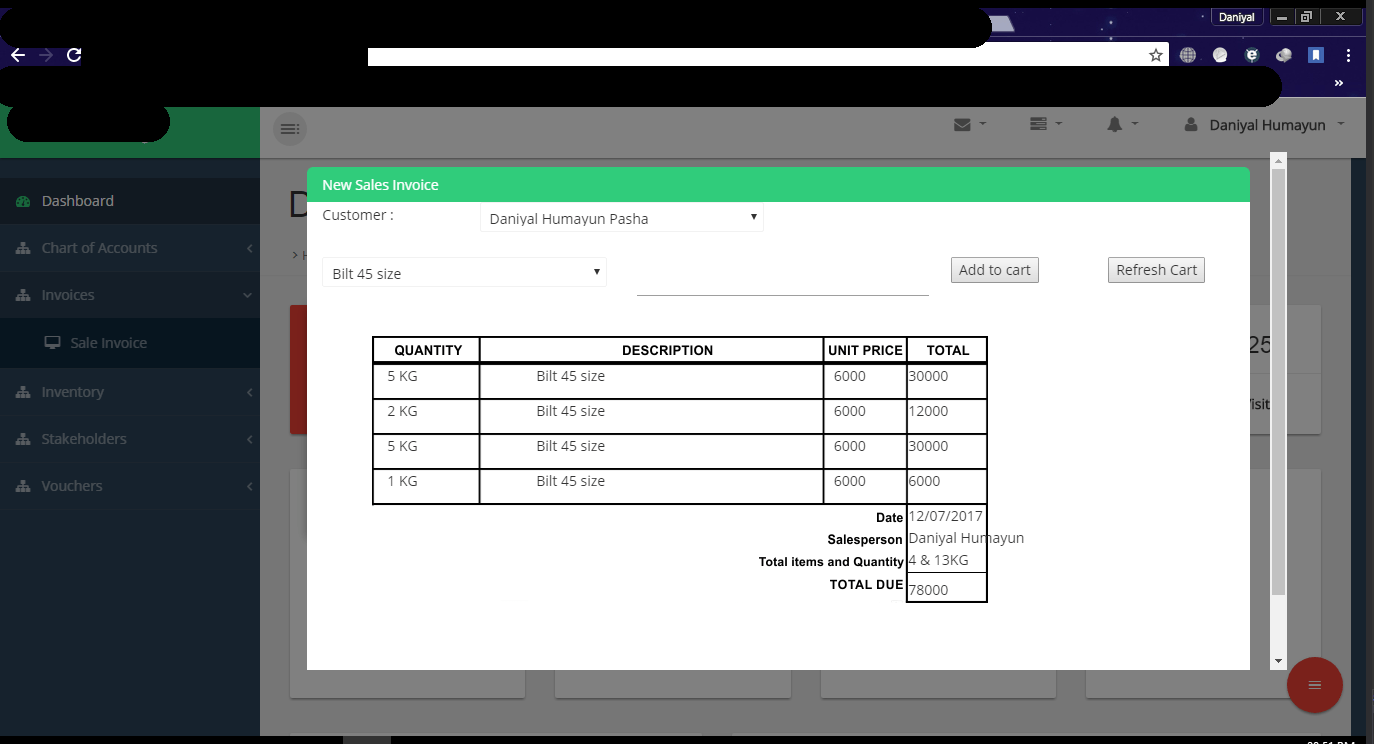This screenshot has height=744, width=1374.
Task: Click the server tasks icon in header
Action: [1038, 124]
